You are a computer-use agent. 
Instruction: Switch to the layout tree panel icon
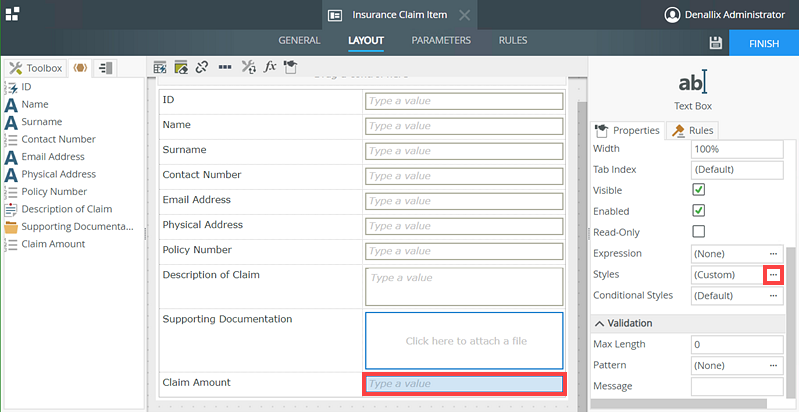point(105,68)
